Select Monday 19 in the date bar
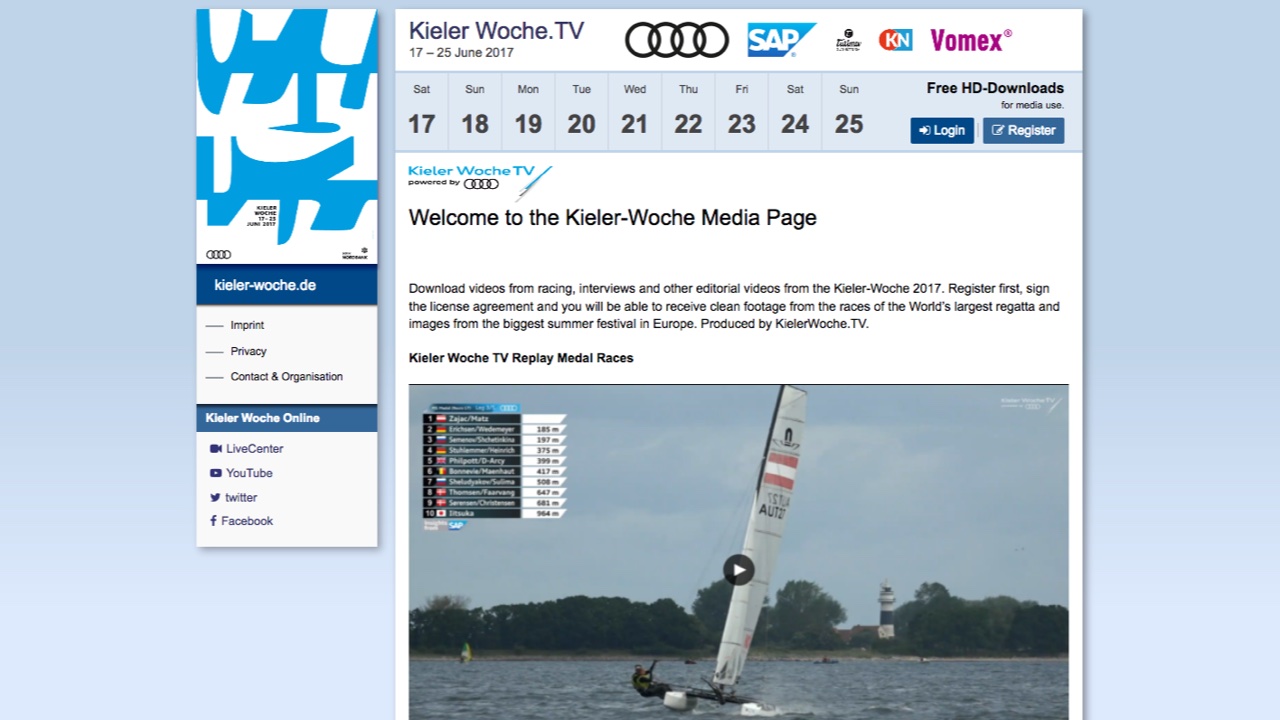 click(528, 111)
